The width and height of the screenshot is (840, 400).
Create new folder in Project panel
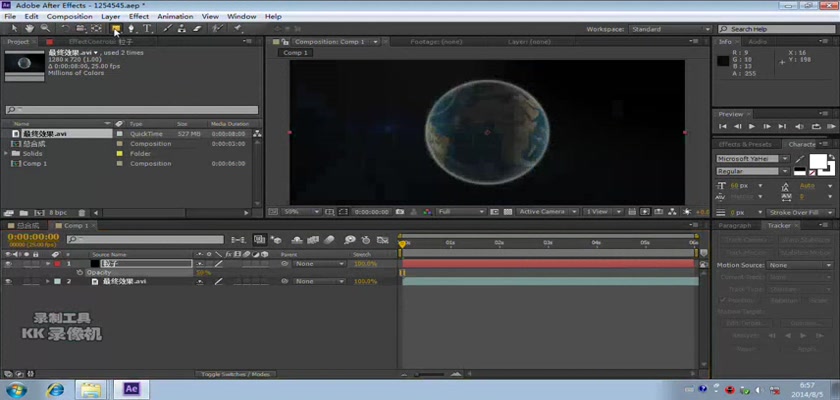coord(24,213)
